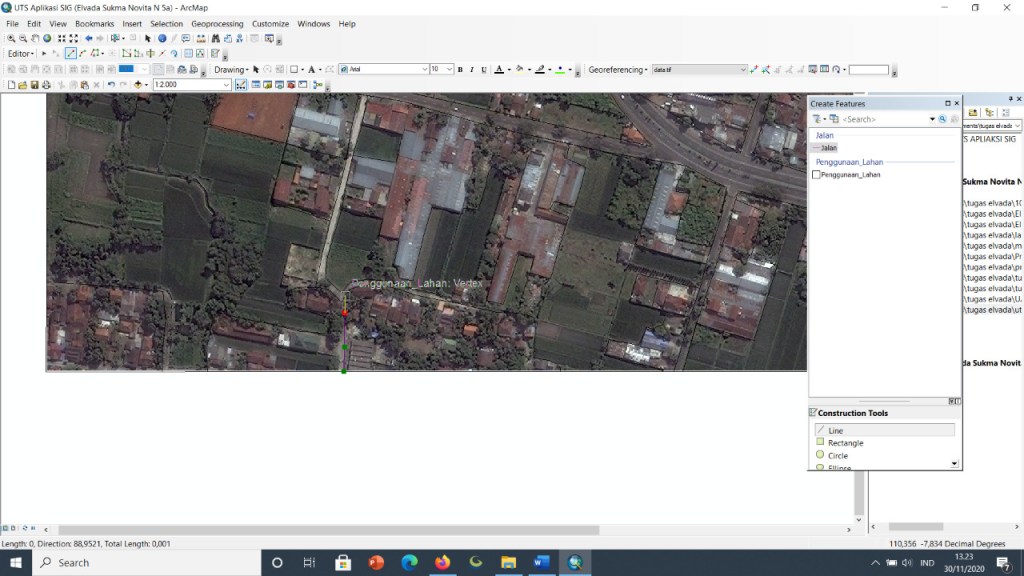The width and height of the screenshot is (1024, 576).
Task: Toggle the Penggunaan_Lahan template checkbox
Action: pyautogui.click(x=816, y=174)
